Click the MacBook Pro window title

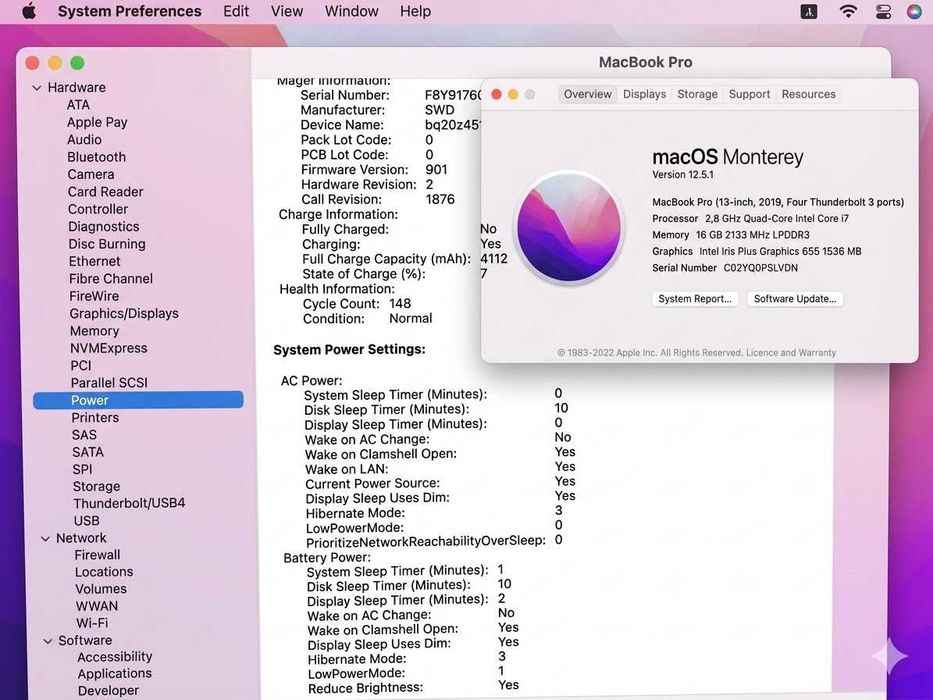pos(645,62)
